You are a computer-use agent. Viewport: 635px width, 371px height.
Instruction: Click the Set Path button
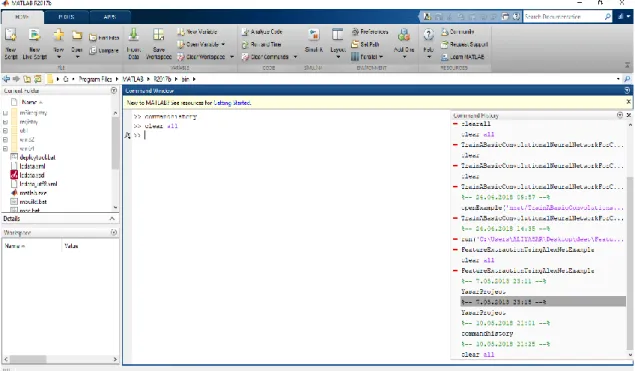point(365,44)
